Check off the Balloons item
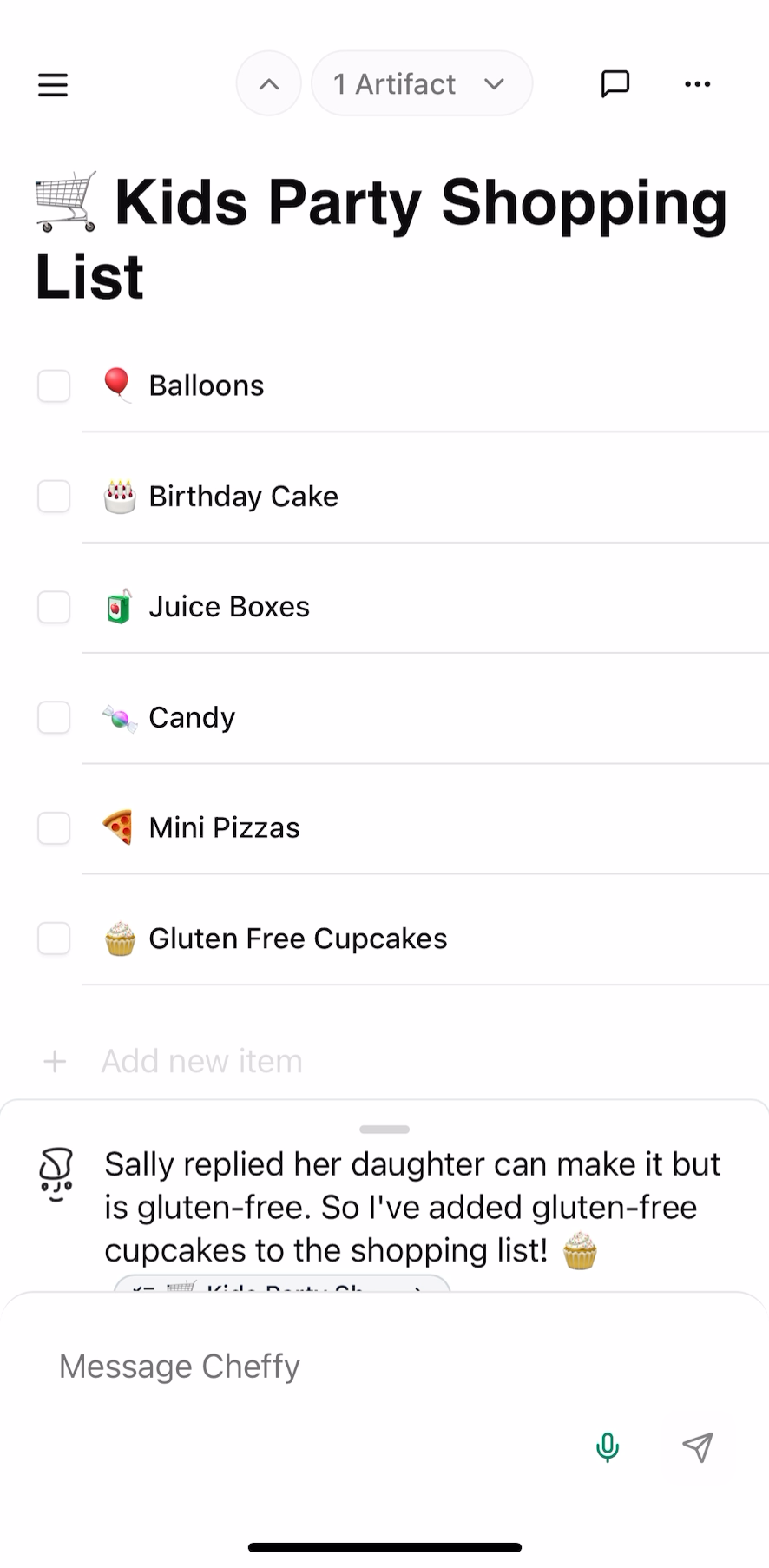The height and width of the screenshot is (1568, 769). click(x=54, y=385)
